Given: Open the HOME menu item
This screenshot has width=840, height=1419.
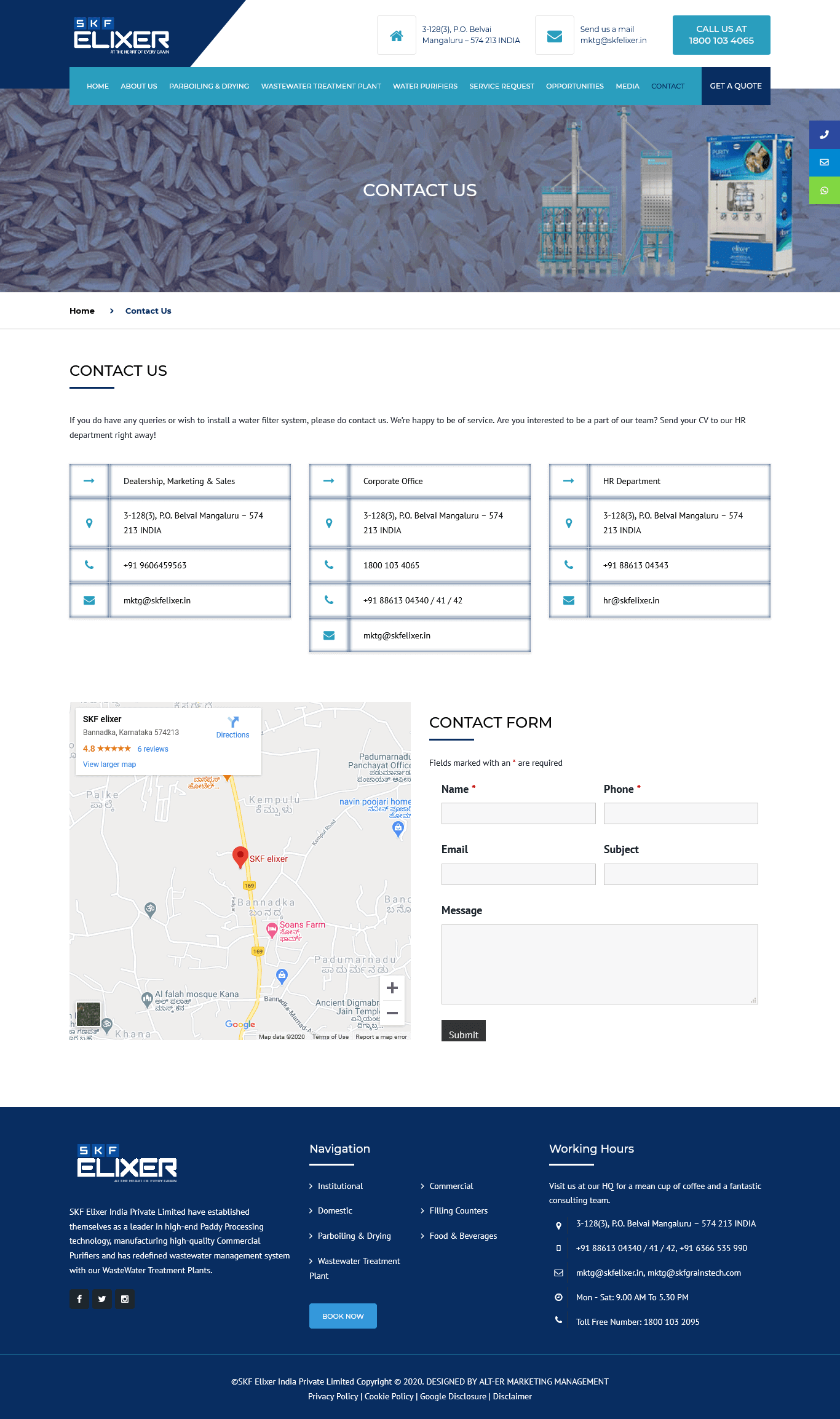Looking at the screenshot, I should point(98,86).
